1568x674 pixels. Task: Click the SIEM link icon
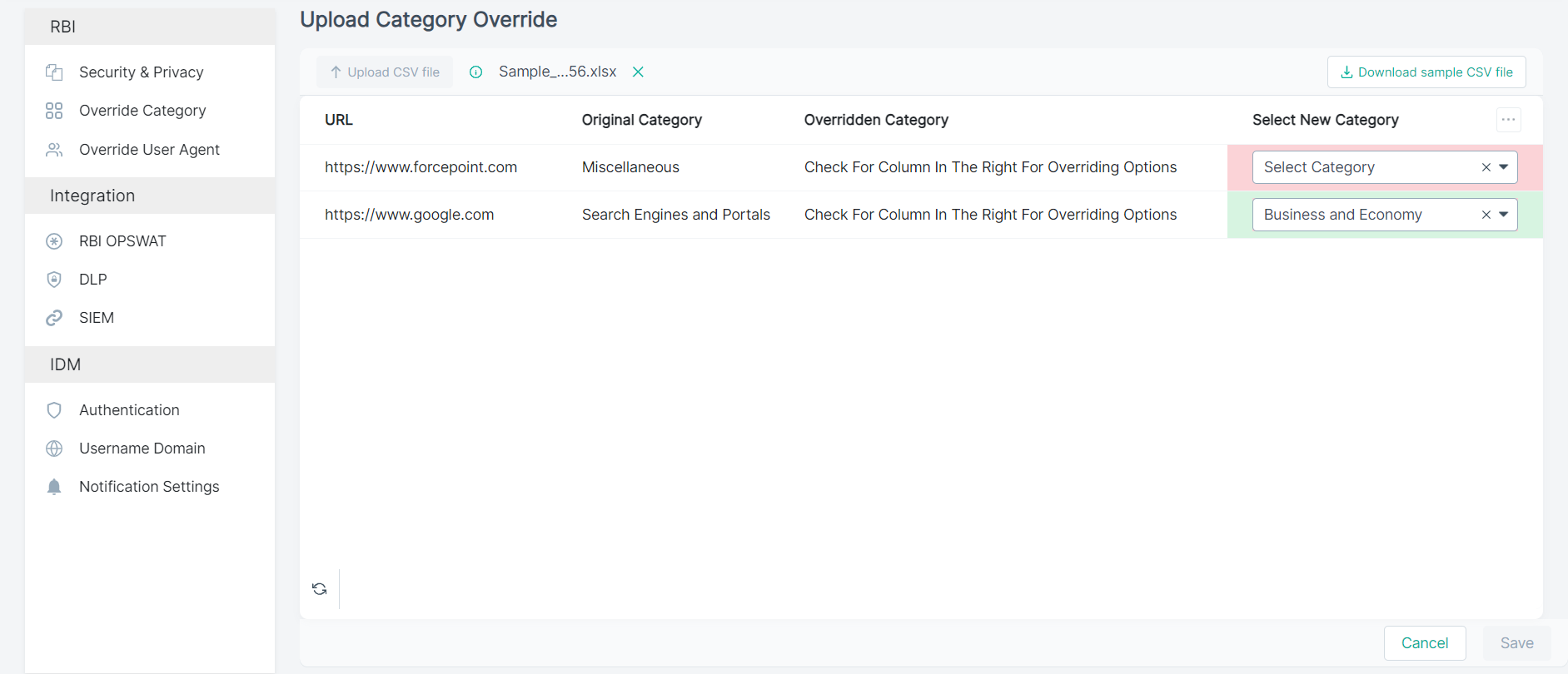[x=54, y=318]
